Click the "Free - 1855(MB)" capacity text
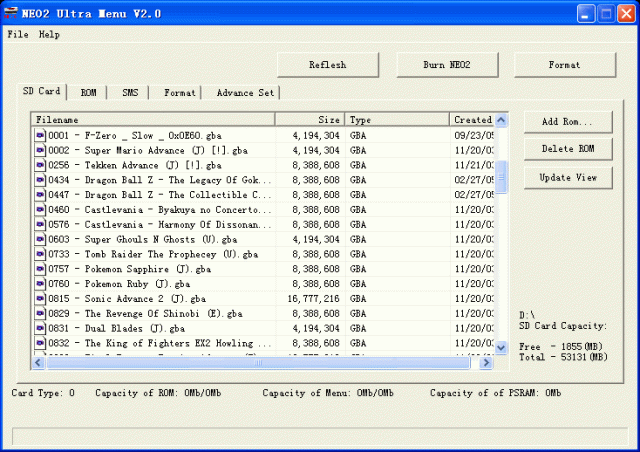Viewport: 640px width, 452px height. point(560,347)
